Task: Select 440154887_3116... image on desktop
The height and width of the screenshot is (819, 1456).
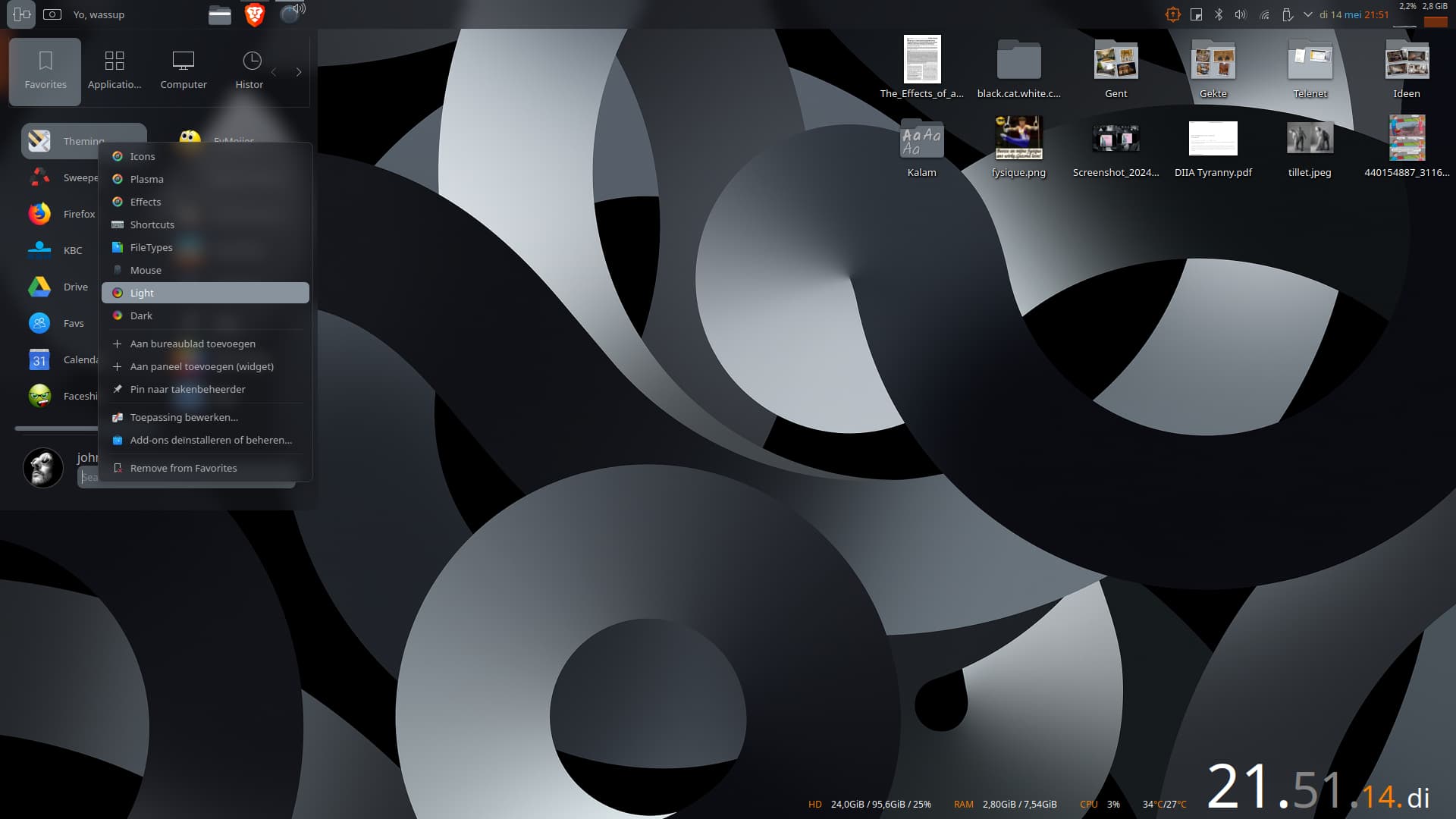Action: pos(1407,146)
